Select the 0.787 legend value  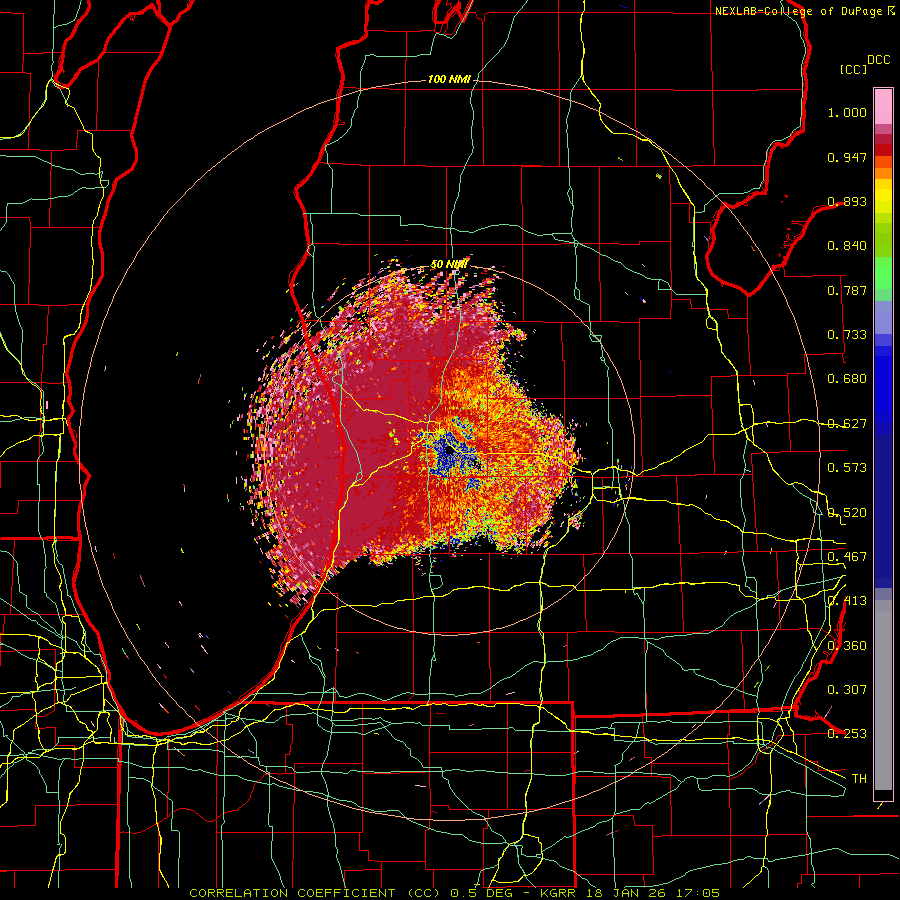click(x=847, y=290)
